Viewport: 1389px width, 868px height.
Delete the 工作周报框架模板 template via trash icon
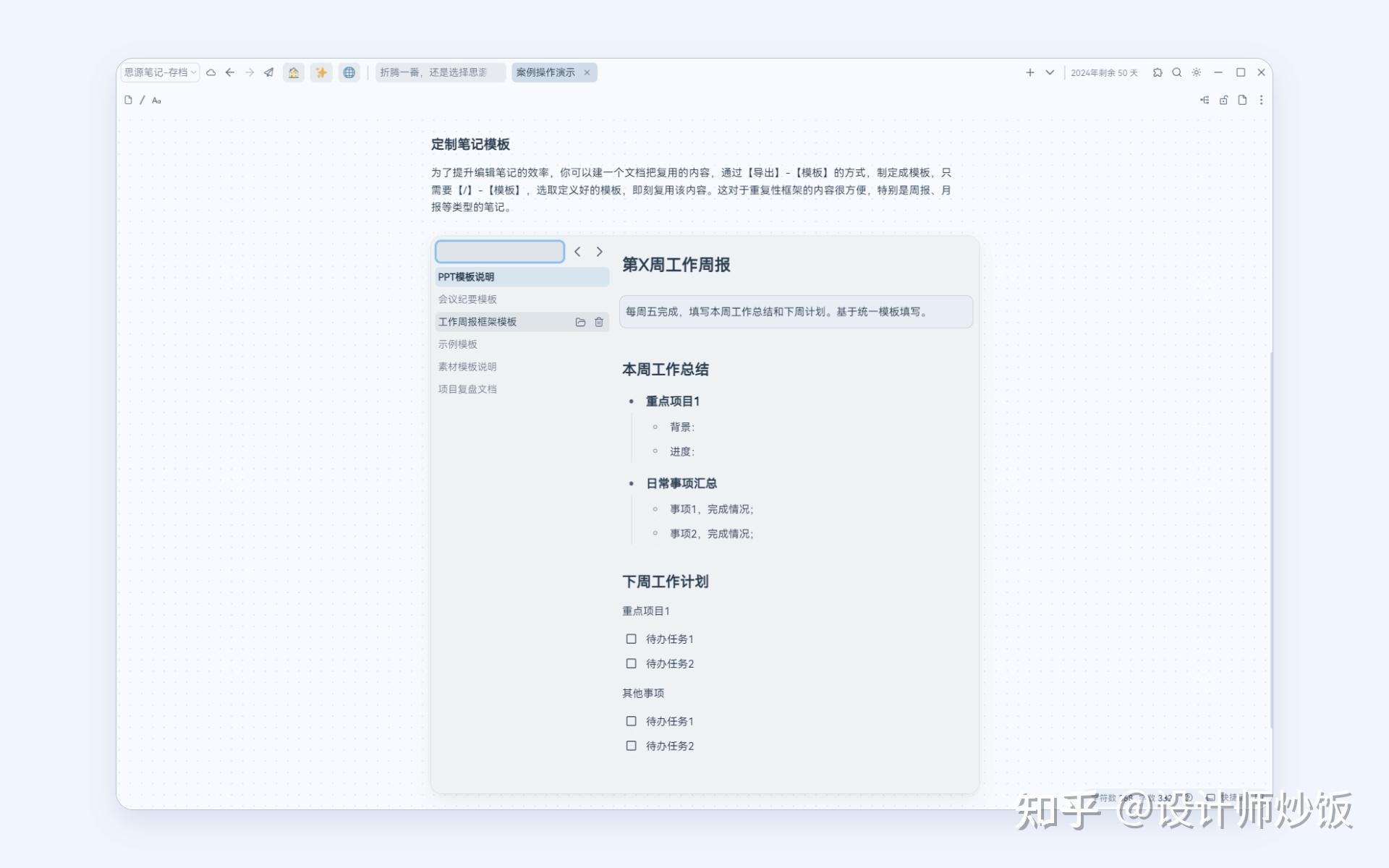point(599,322)
